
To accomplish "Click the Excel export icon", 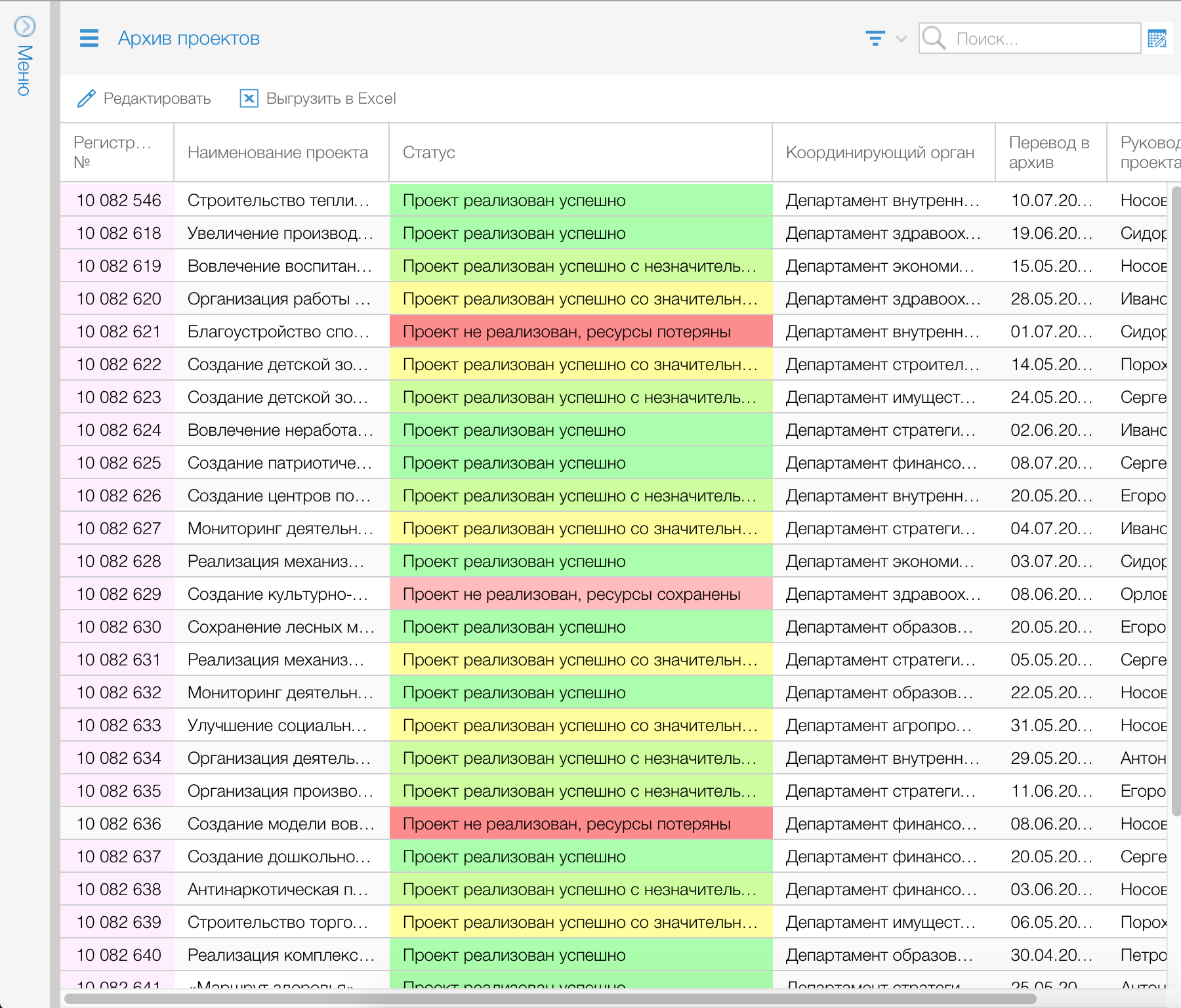I will 249,98.
